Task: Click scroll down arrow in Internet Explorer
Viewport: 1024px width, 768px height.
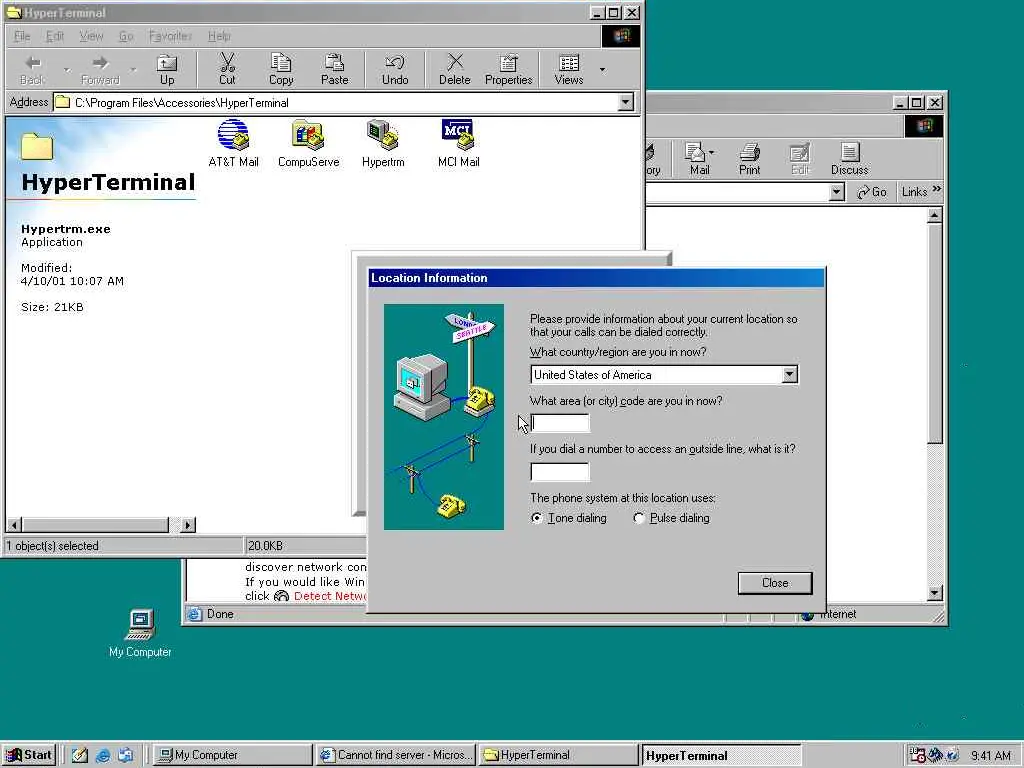Action: tap(935, 593)
